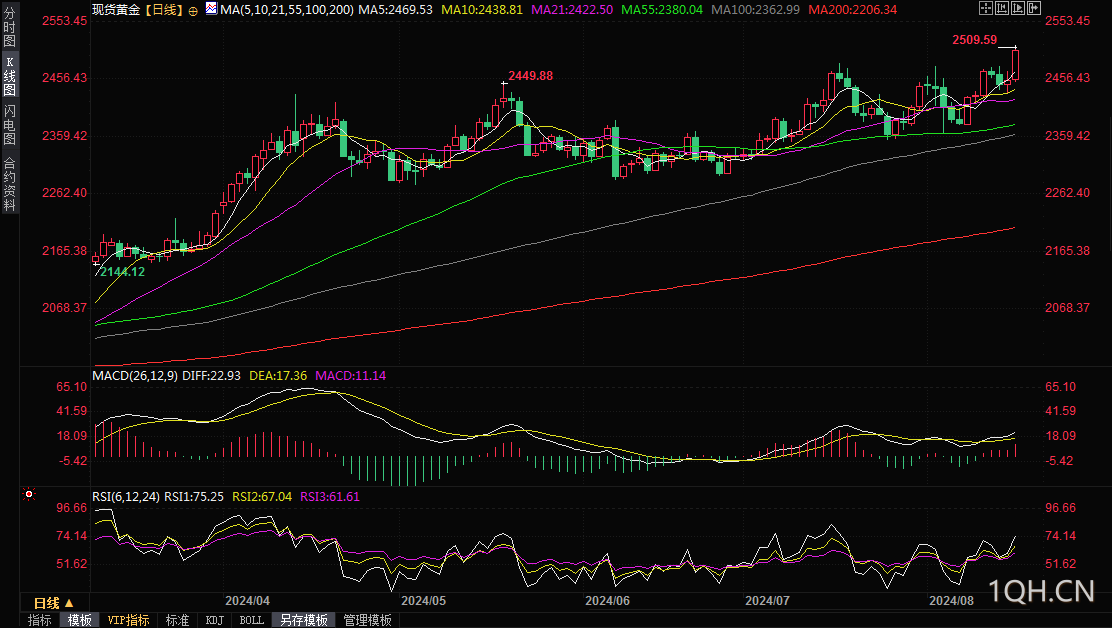This screenshot has height=628, width=1112.
Task: Click the latest red candlestick near 2509.59
Action: point(1016,65)
